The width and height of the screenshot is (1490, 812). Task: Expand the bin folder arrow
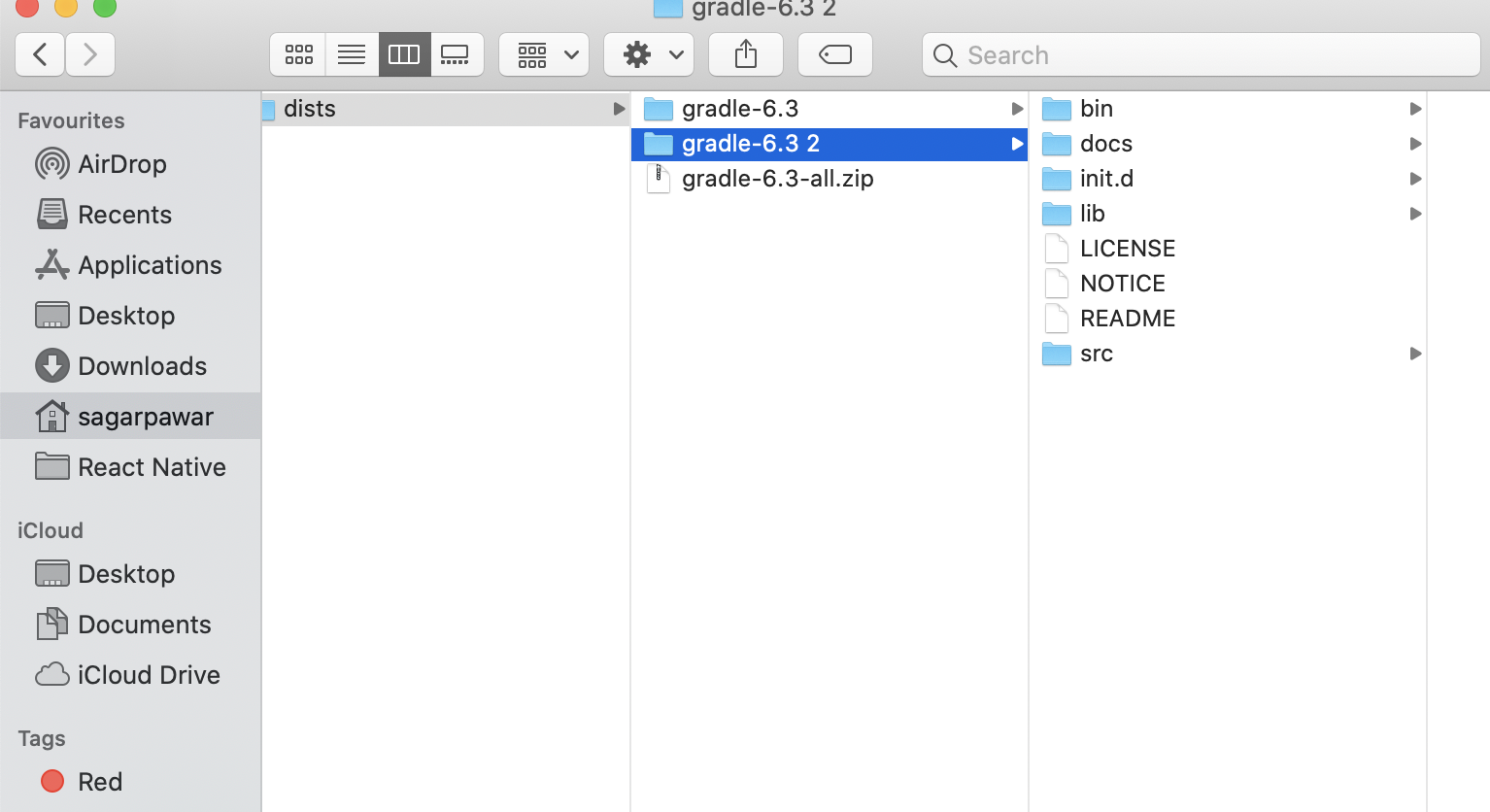[x=1415, y=109]
